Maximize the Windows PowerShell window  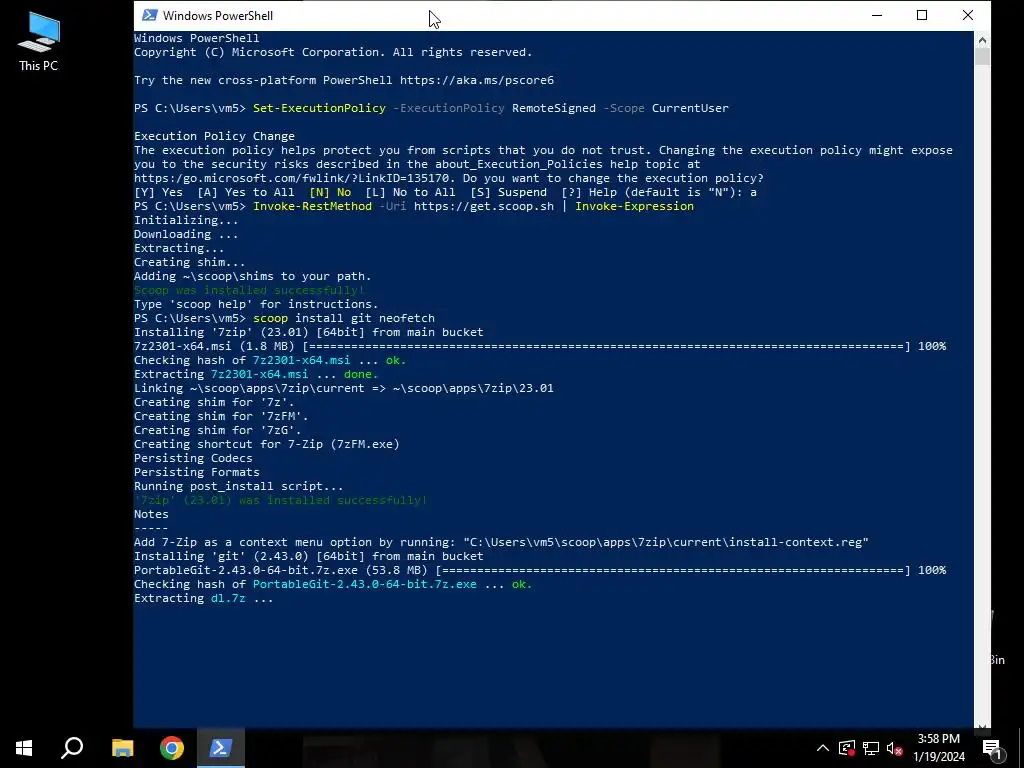coord(922,15)
